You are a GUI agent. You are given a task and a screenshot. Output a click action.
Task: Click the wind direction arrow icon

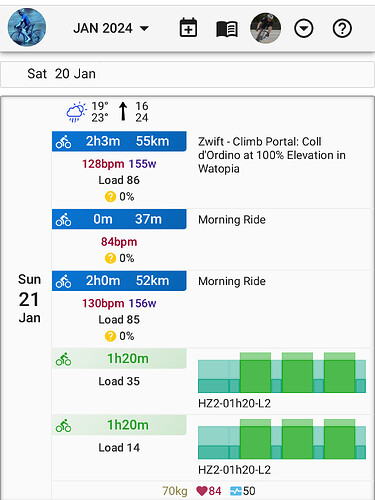click(x=123, y=111)
